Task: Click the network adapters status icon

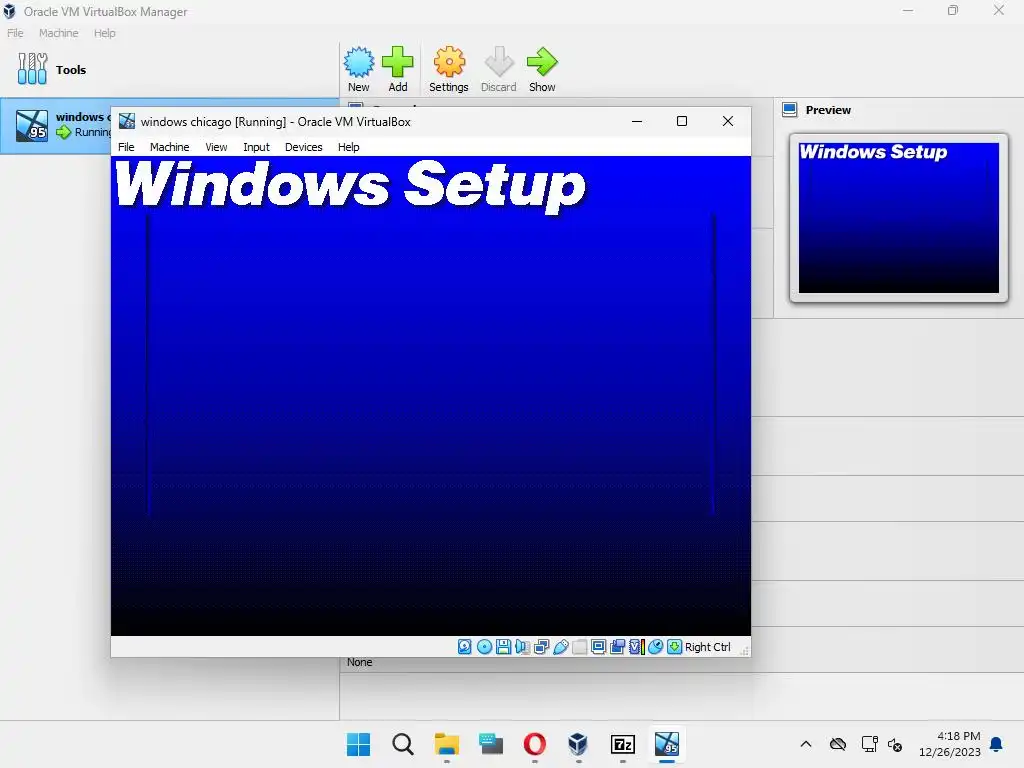Action: (x=541, y=647)
